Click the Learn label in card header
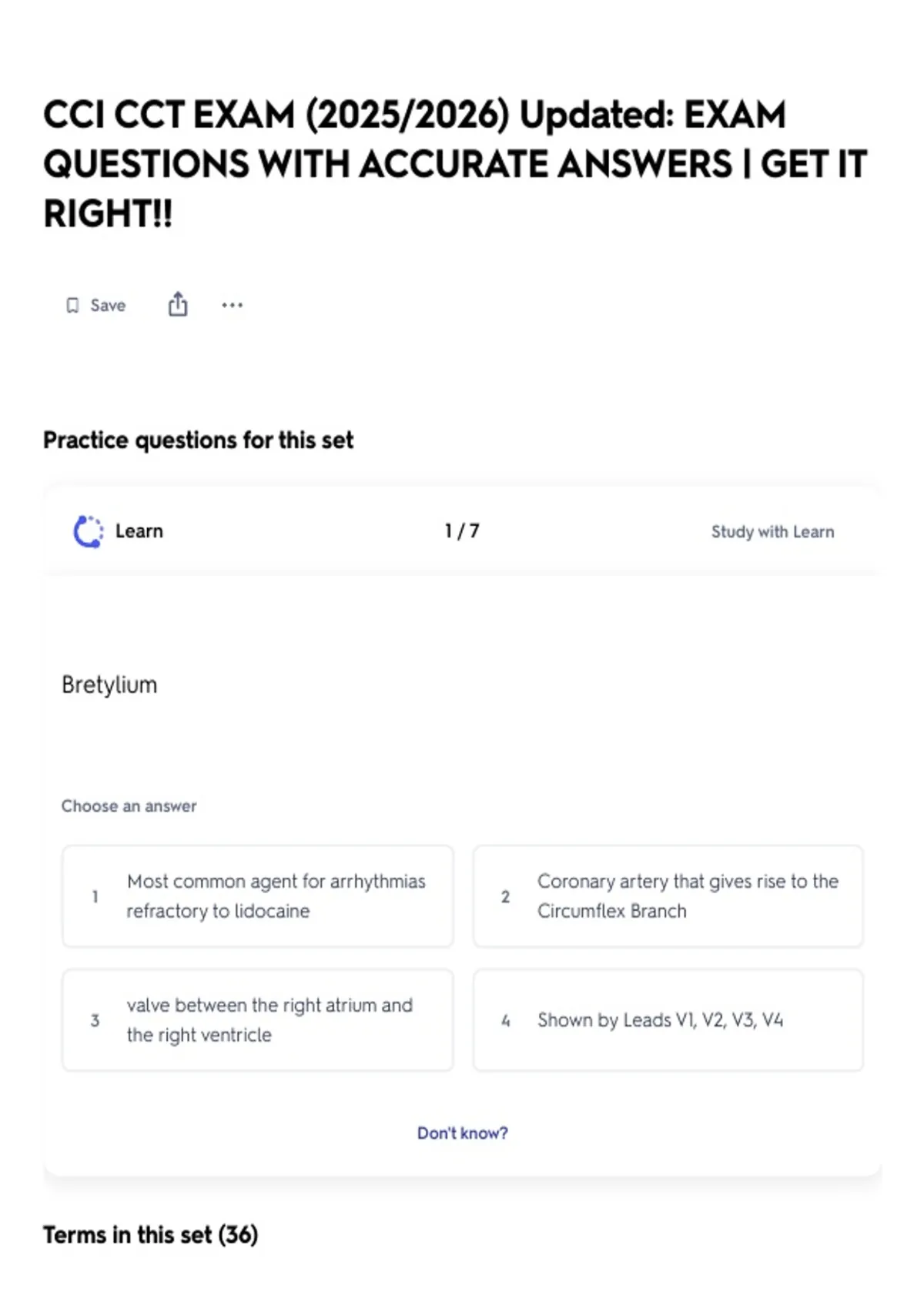924x1309 pixels. [139, 531]
